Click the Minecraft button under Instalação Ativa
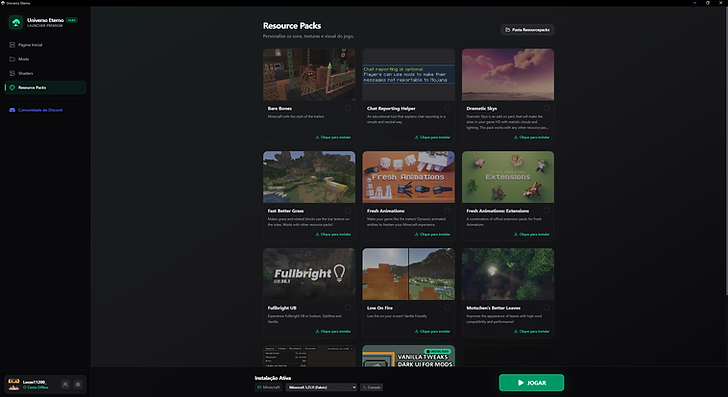Viewport: 728px width, 397px height. [269, 387]
